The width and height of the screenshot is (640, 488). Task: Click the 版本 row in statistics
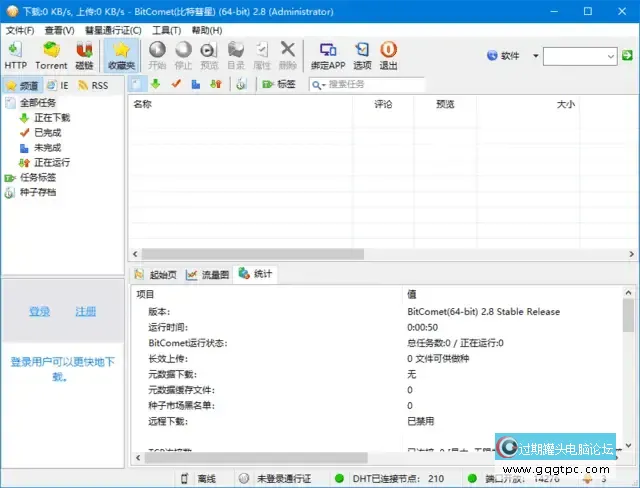(377, 312)
